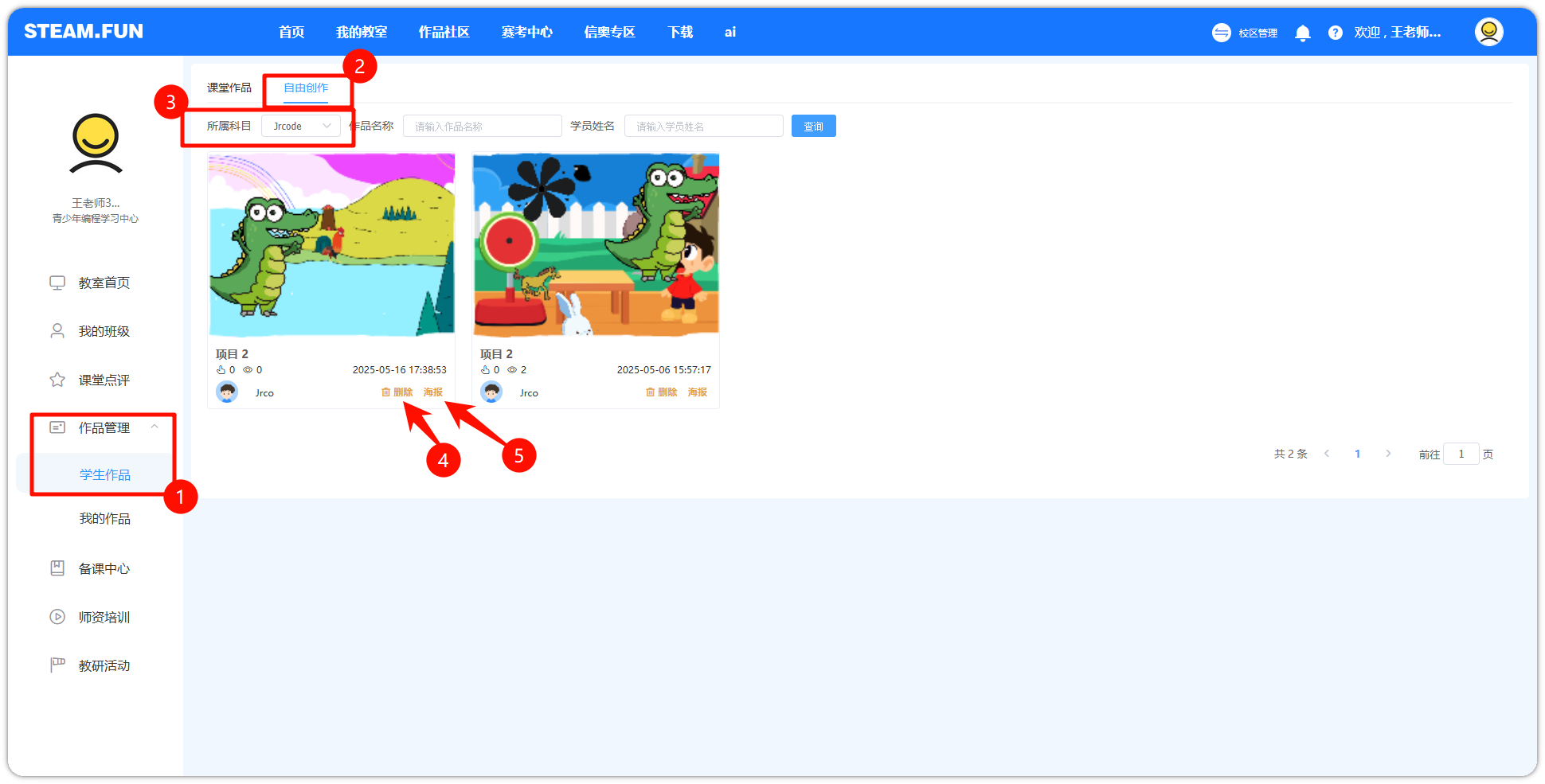Viewport: 1545px width, 784px height.
Task: Open 赛考中心 in top navigation
Action: pyautogui.click(x=527, y=32)
